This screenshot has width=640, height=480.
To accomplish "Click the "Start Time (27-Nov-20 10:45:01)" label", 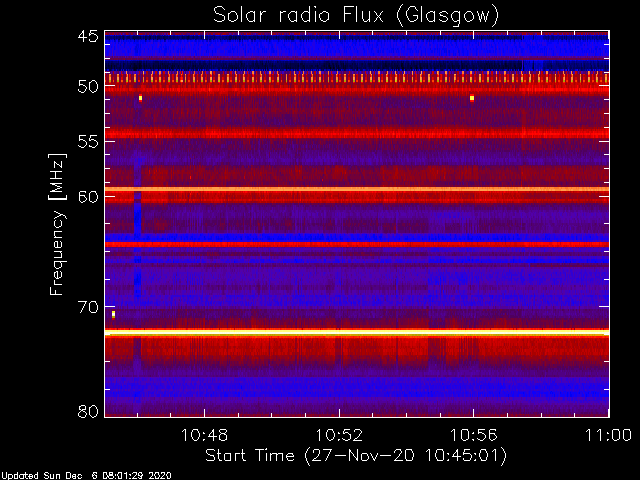I will [356, 456].
